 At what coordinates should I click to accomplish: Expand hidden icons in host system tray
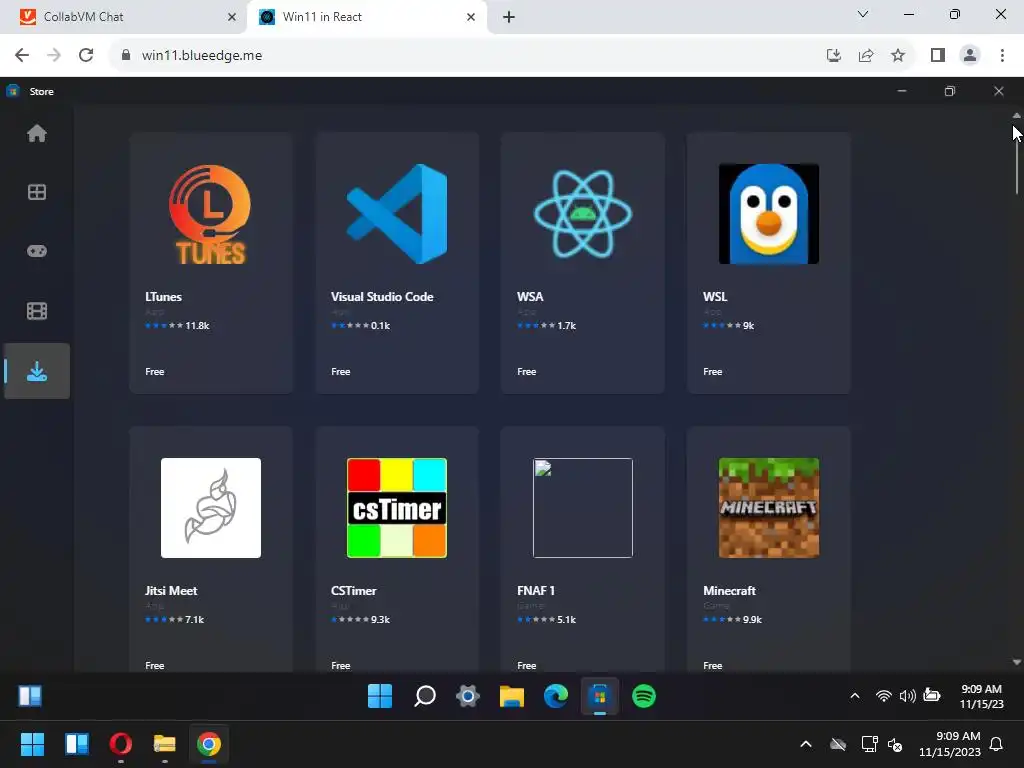click(806, 744)
